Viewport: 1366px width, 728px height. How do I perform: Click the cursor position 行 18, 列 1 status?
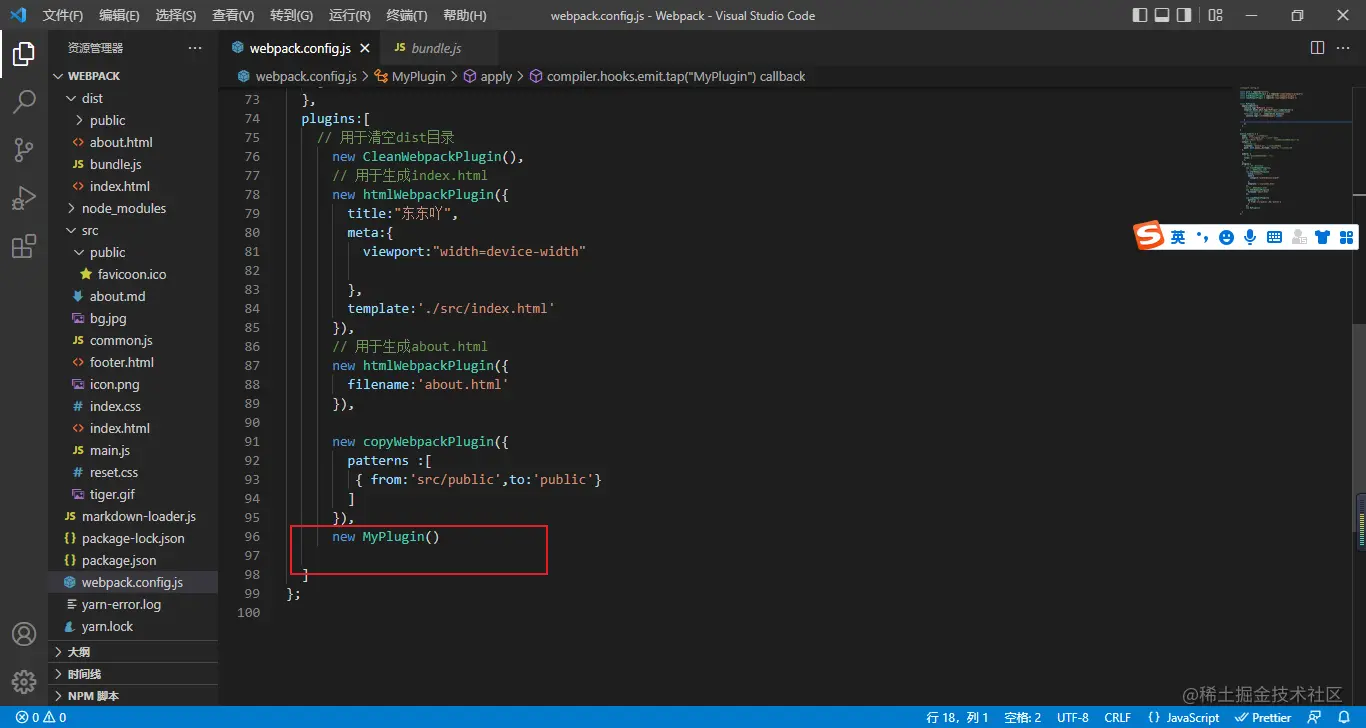[958, 718]
